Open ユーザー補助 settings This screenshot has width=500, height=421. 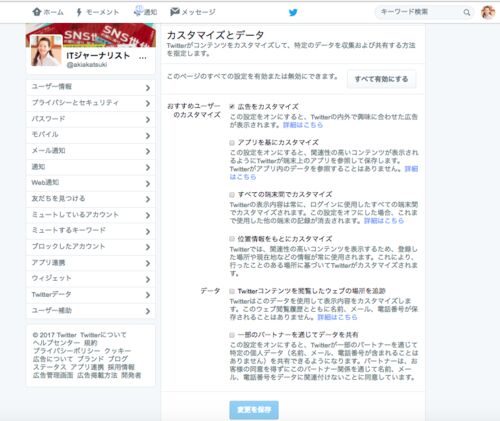pos(91,311)
